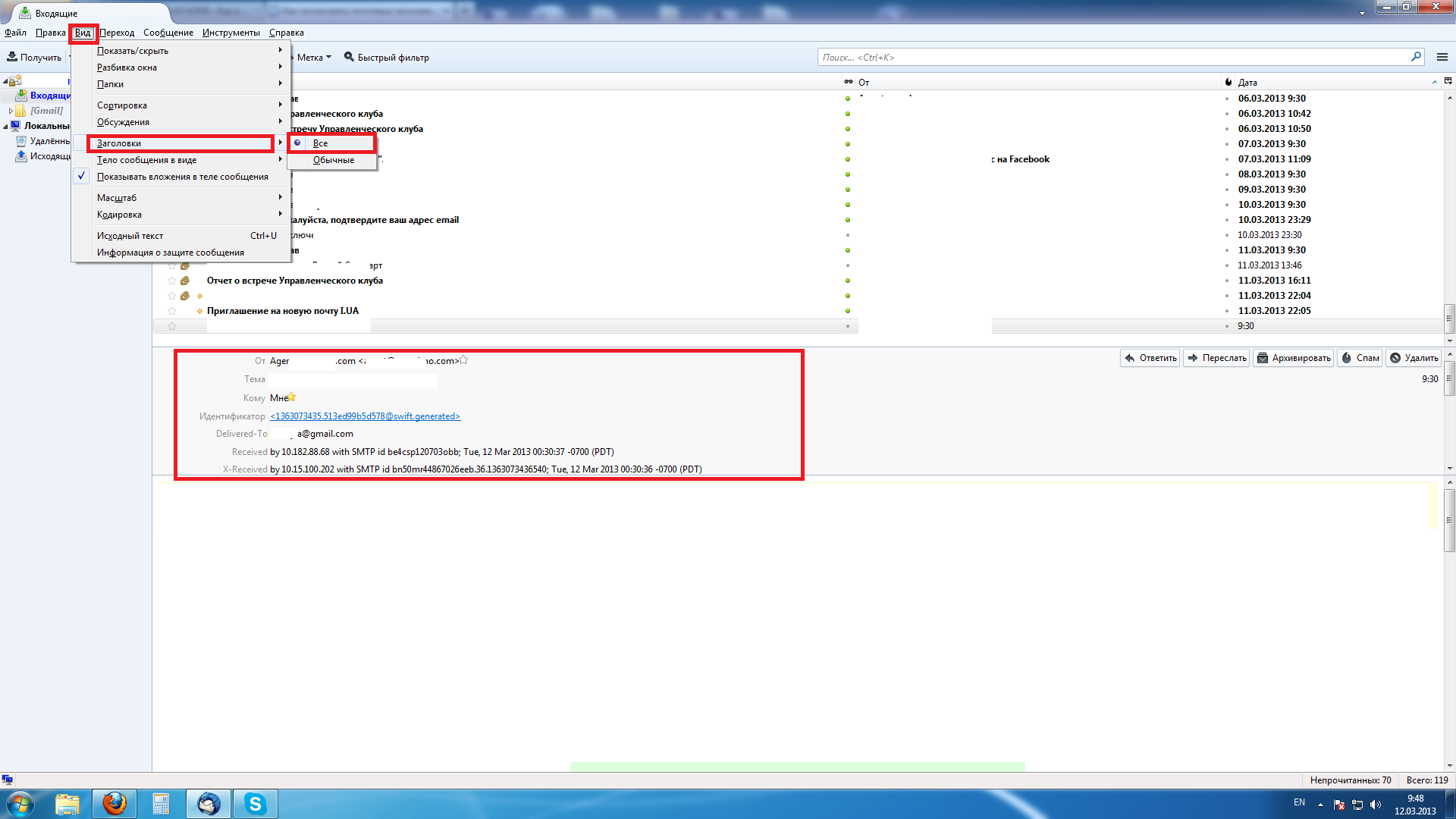Click the Архивировать archive button
The height and width of the screenshot is (819, 1456).
point(1293,358)
